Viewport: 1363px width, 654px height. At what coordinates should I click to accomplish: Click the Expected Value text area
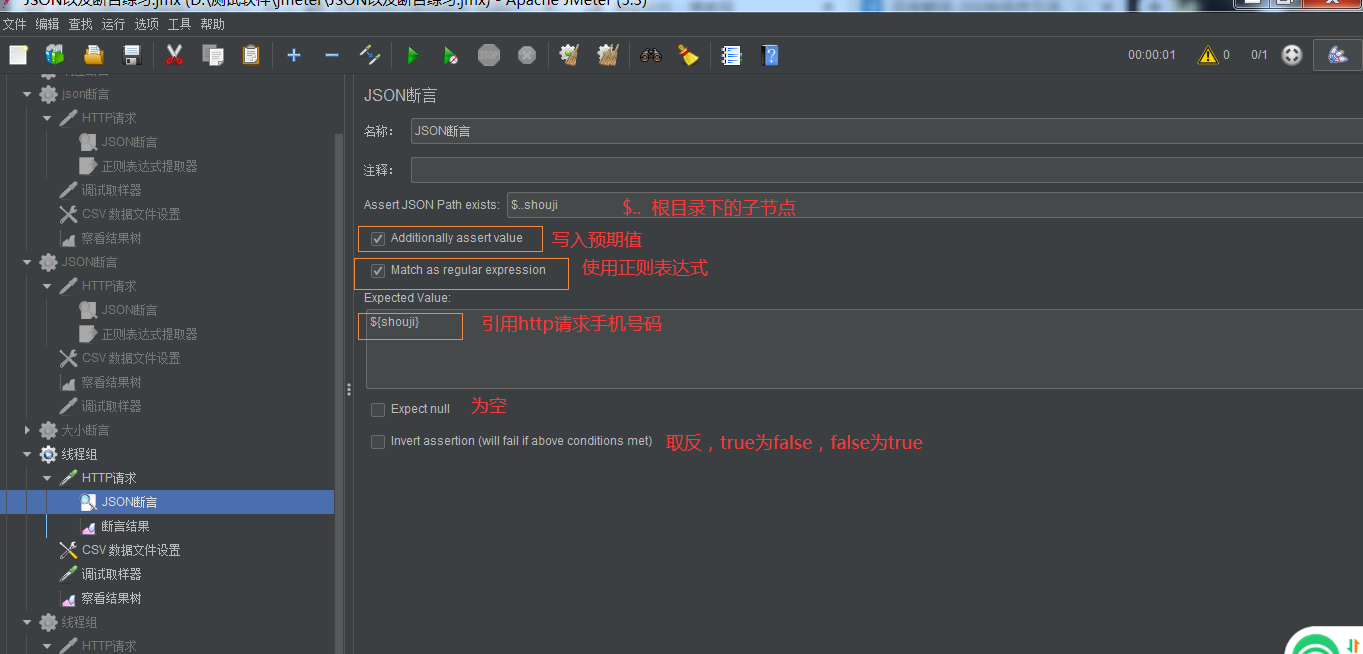(864, 349)
